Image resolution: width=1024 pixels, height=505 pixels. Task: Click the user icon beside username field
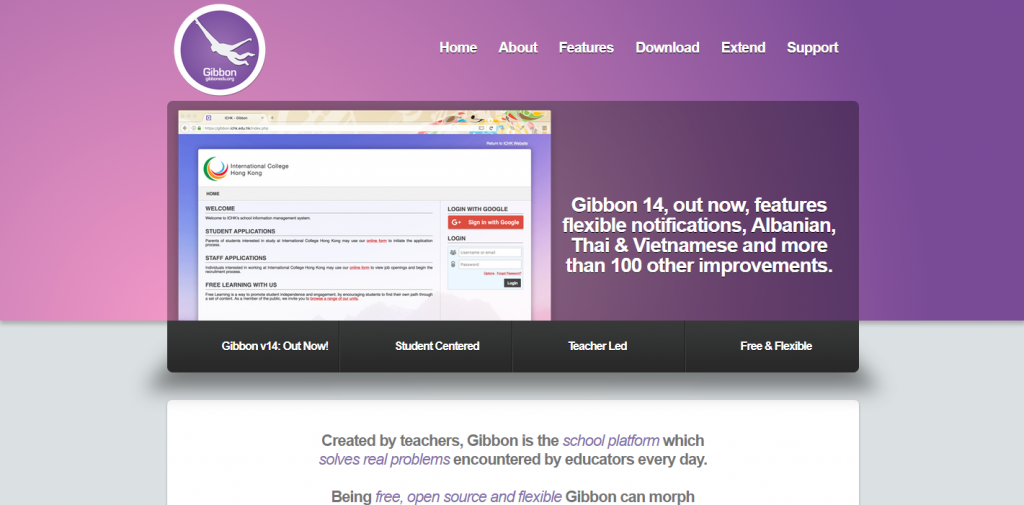[453, 252]
